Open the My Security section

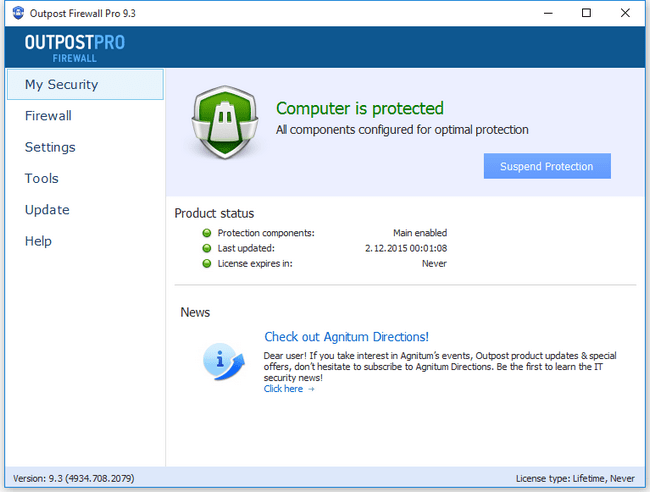pos(85,85)
